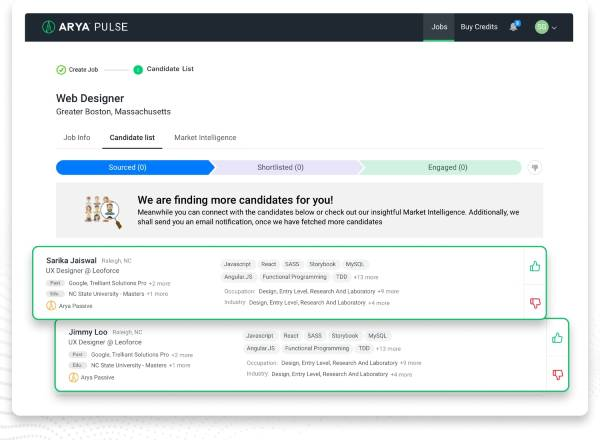Viewport: 600px width, 440px height.
Task: Expand +2 more past companies for Sarika
Action: (x=159, y=284)
